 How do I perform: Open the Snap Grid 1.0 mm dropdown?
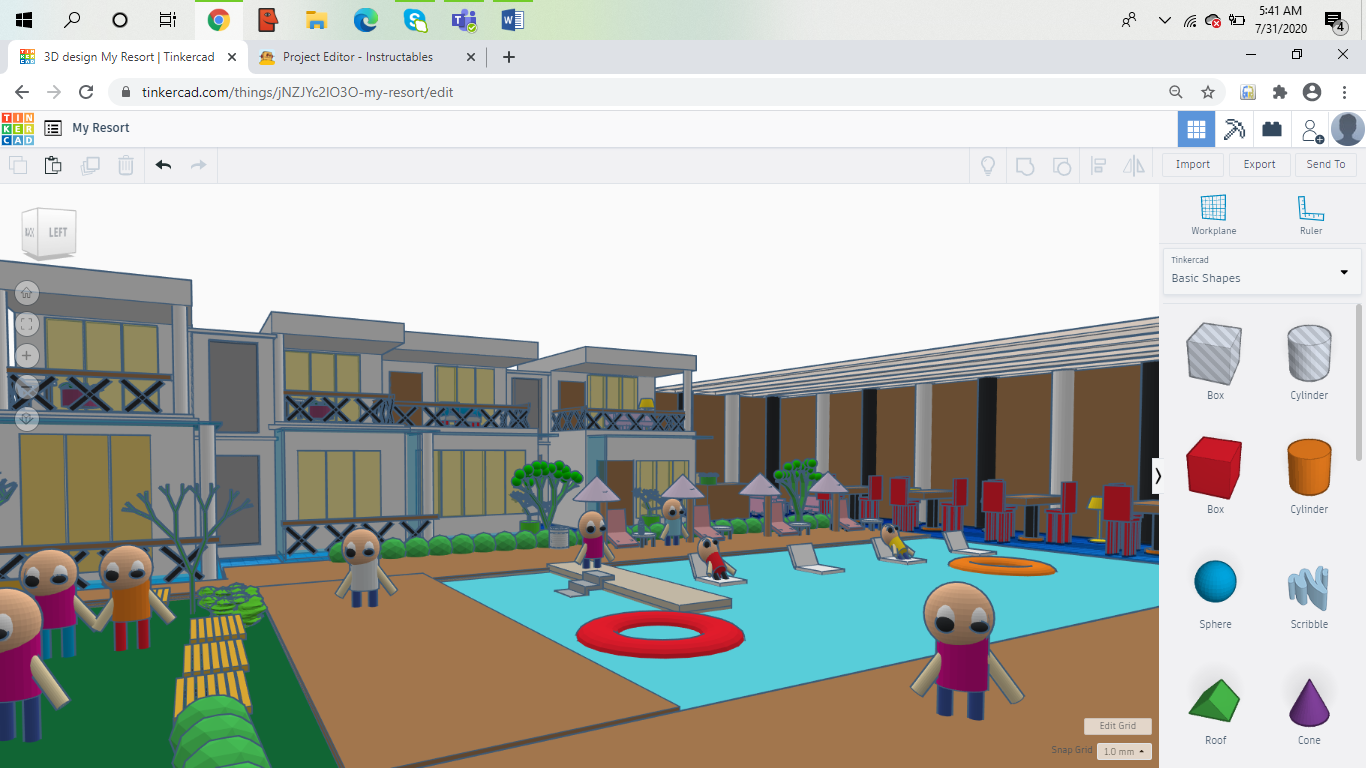(x=1124, y=751)
